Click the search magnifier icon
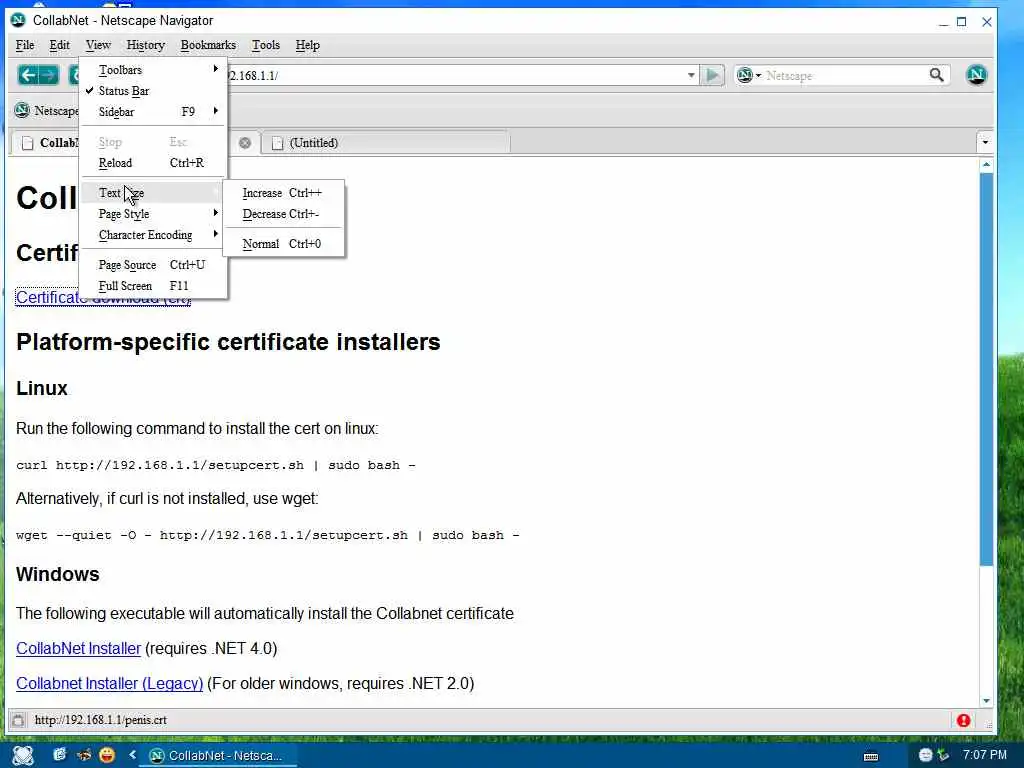Viewport: 1024px width, 768px height. point(936,75)
